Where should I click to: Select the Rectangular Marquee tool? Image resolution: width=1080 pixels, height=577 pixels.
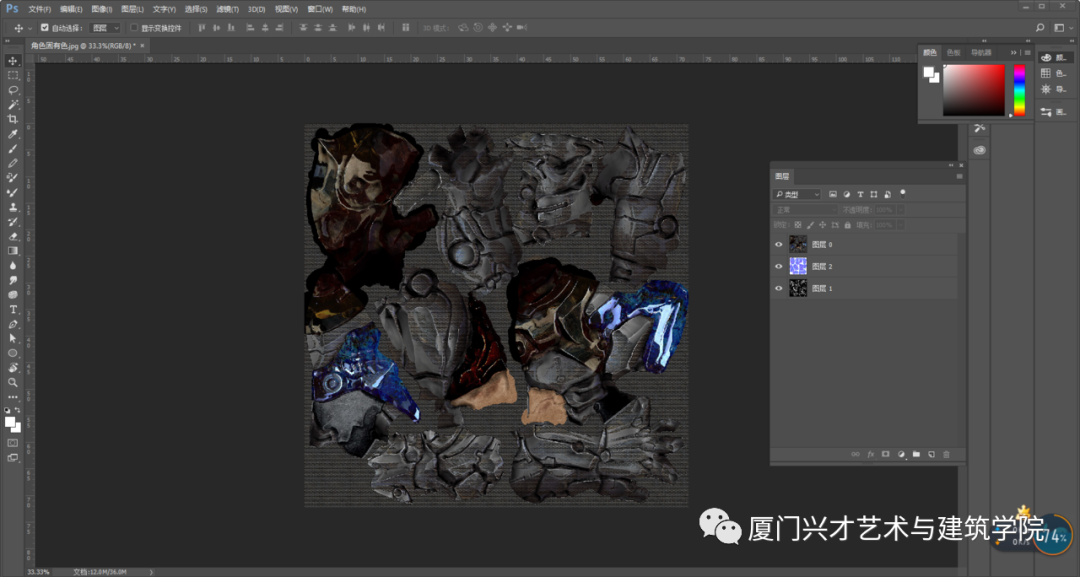click(12, 75)
